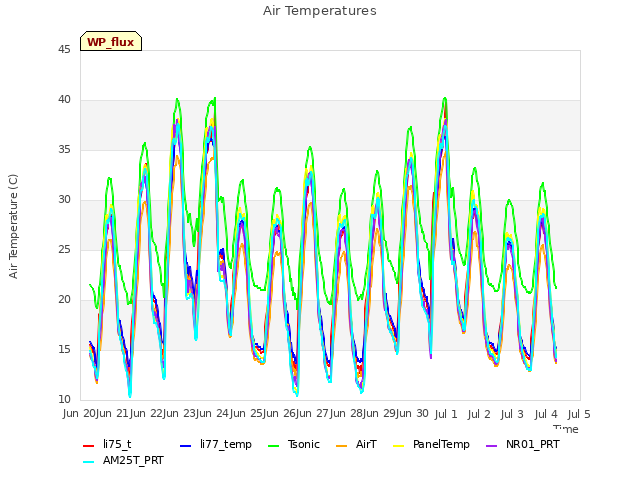Click the li77_temp blue legend swatch
The width and height of the screenshot is (640, 480).
tap(186, 446)
